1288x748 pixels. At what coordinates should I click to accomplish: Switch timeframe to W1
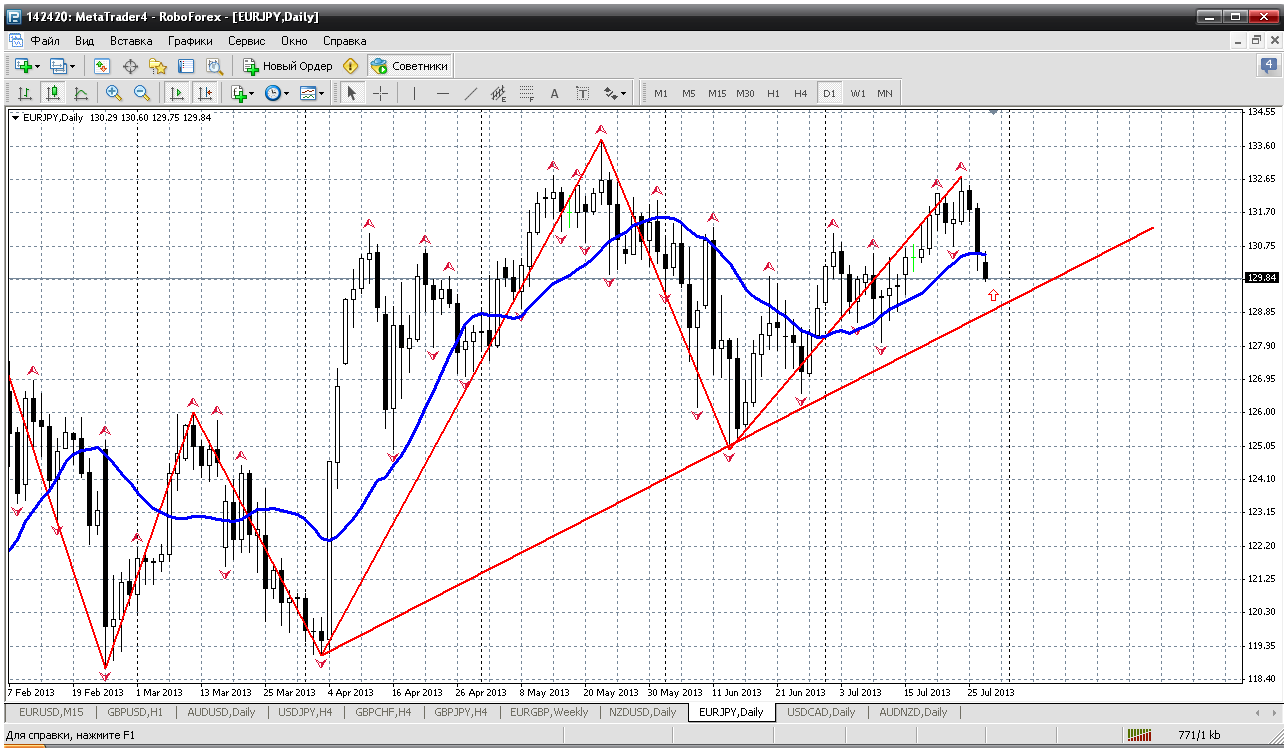[x=858, y=93]
